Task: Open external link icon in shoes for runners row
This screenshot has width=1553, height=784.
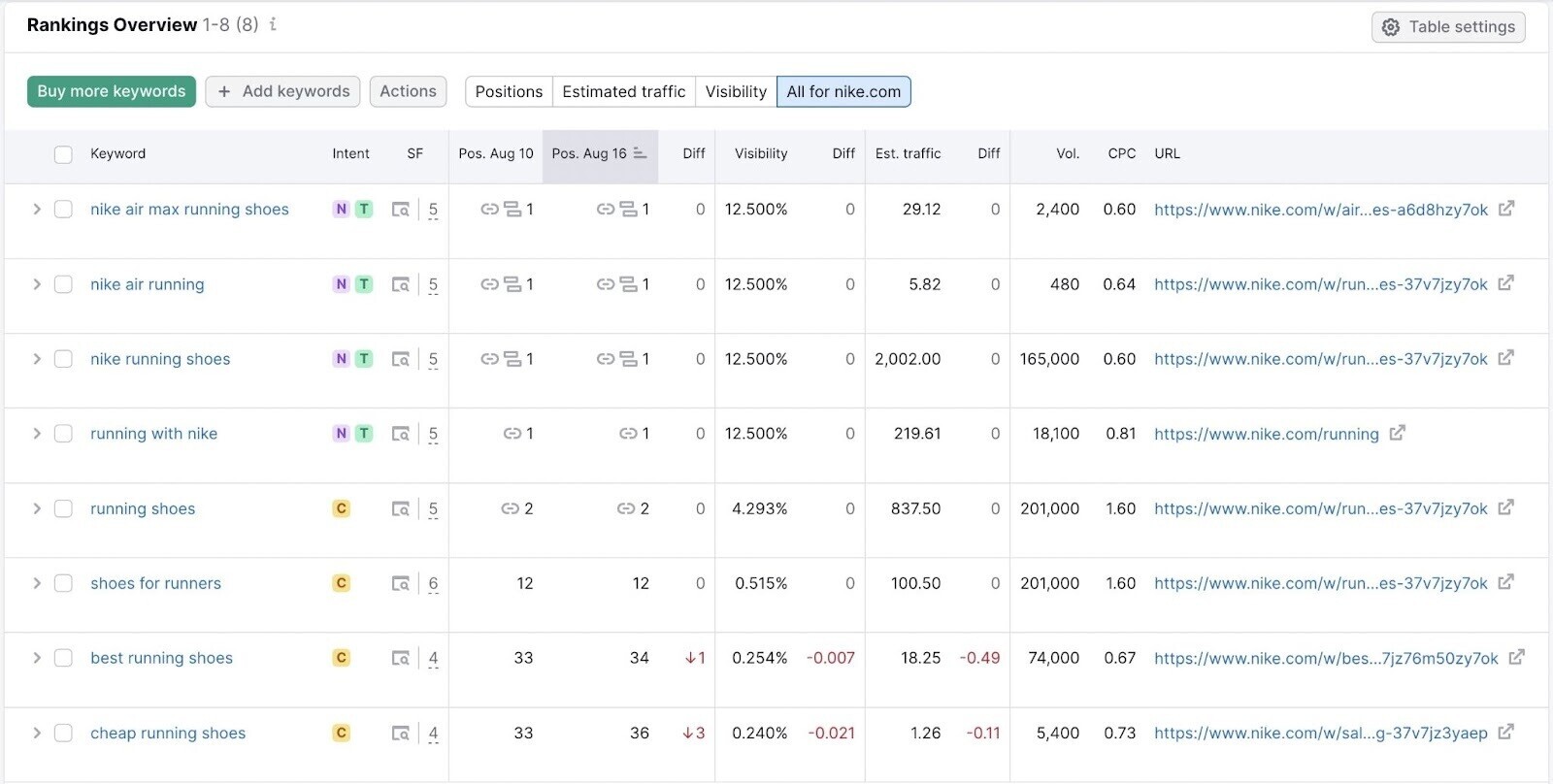Action: (1505, 582)
